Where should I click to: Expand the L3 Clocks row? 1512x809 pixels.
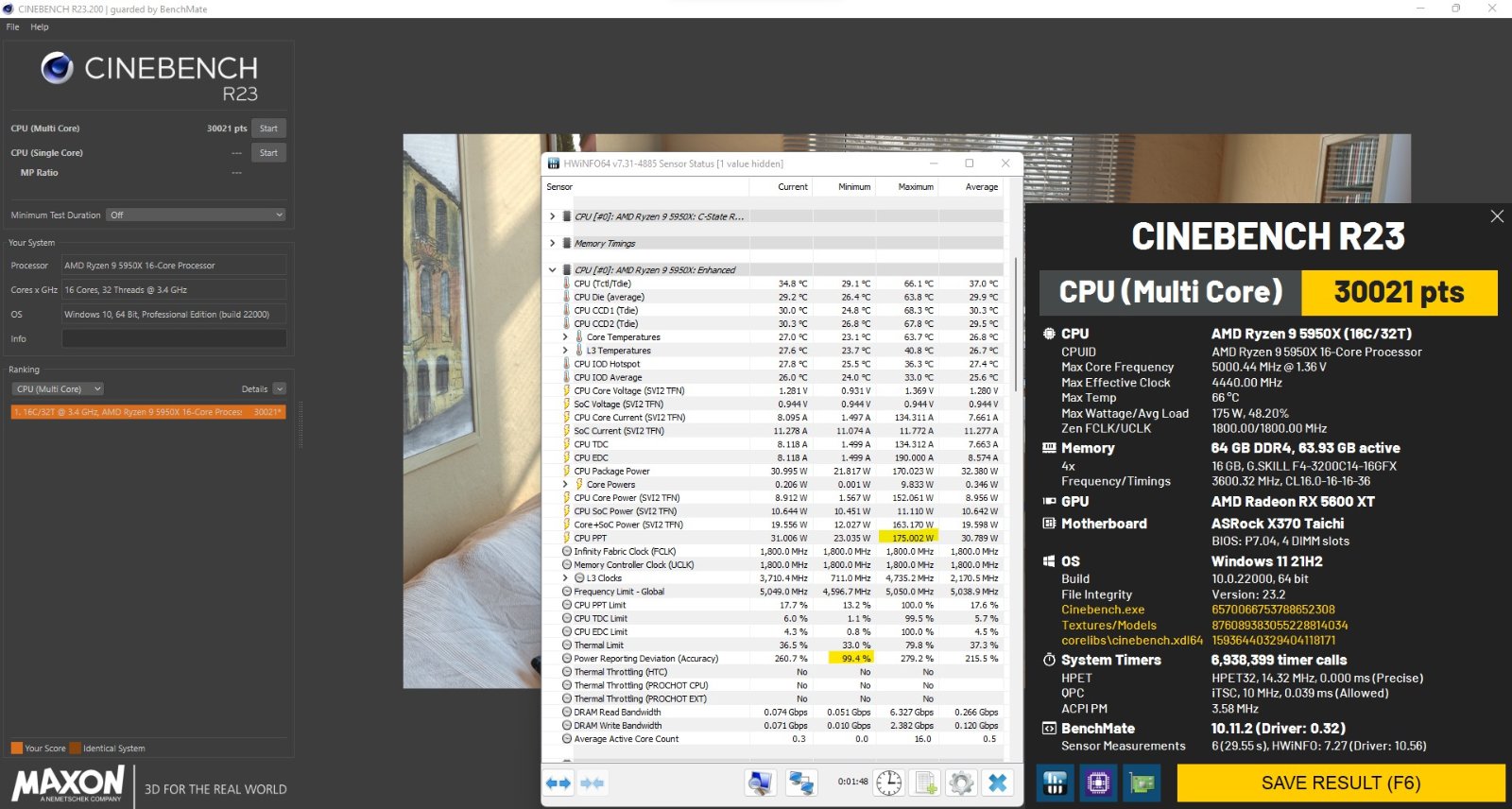[566, 577]
